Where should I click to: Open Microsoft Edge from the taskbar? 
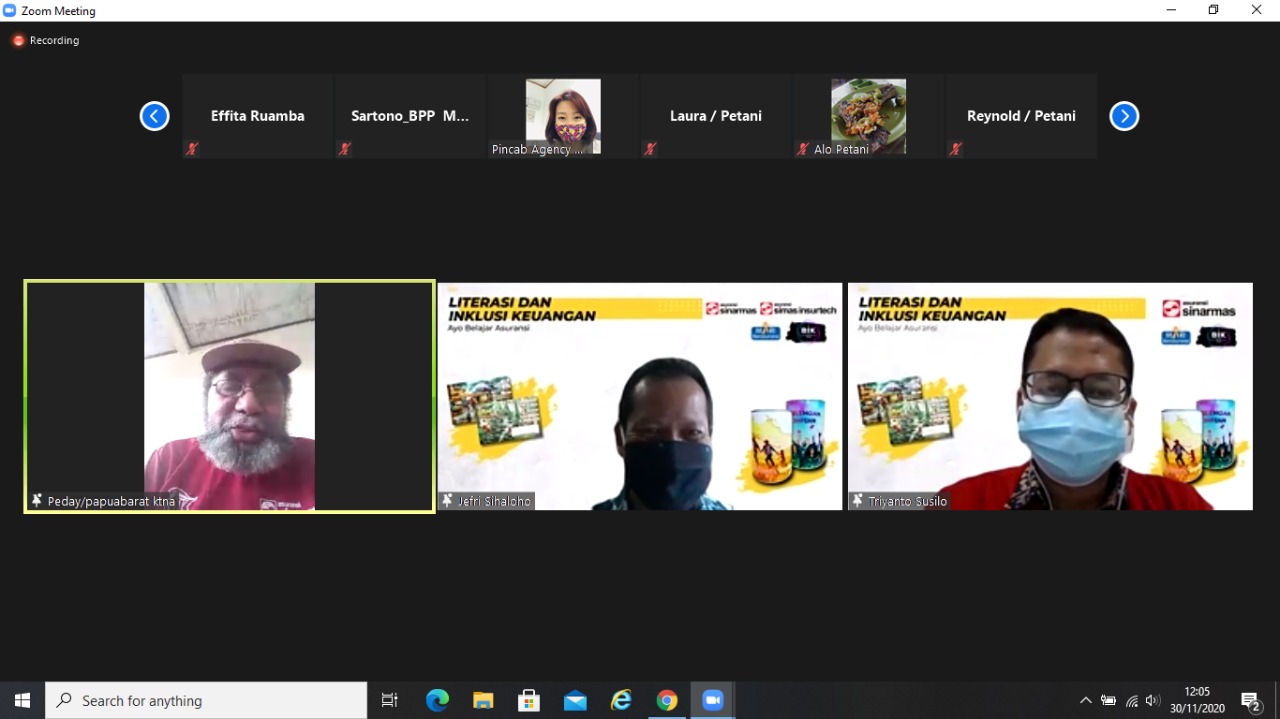(x=437, y=700)
